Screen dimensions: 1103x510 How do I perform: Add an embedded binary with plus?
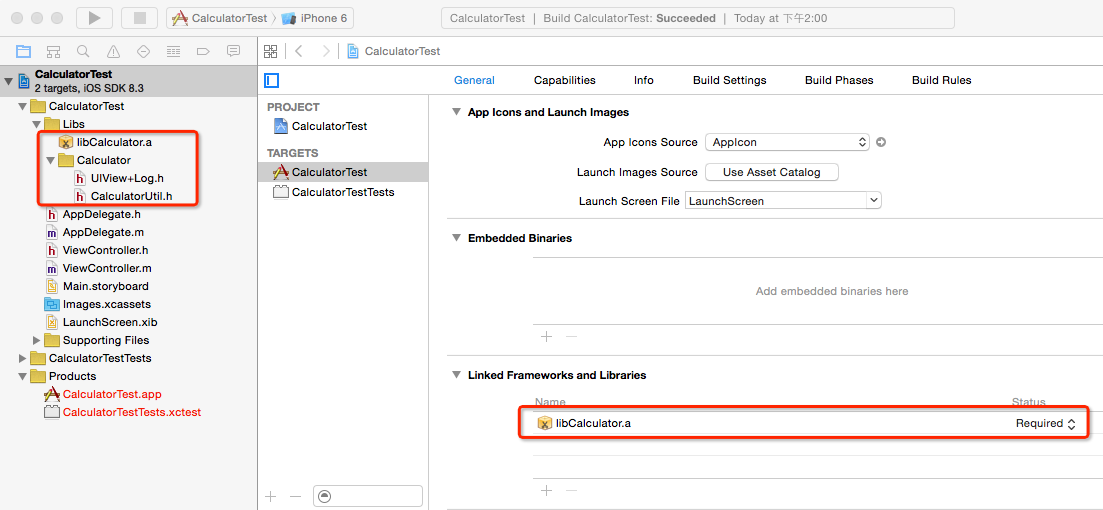[x=547, y=336]
